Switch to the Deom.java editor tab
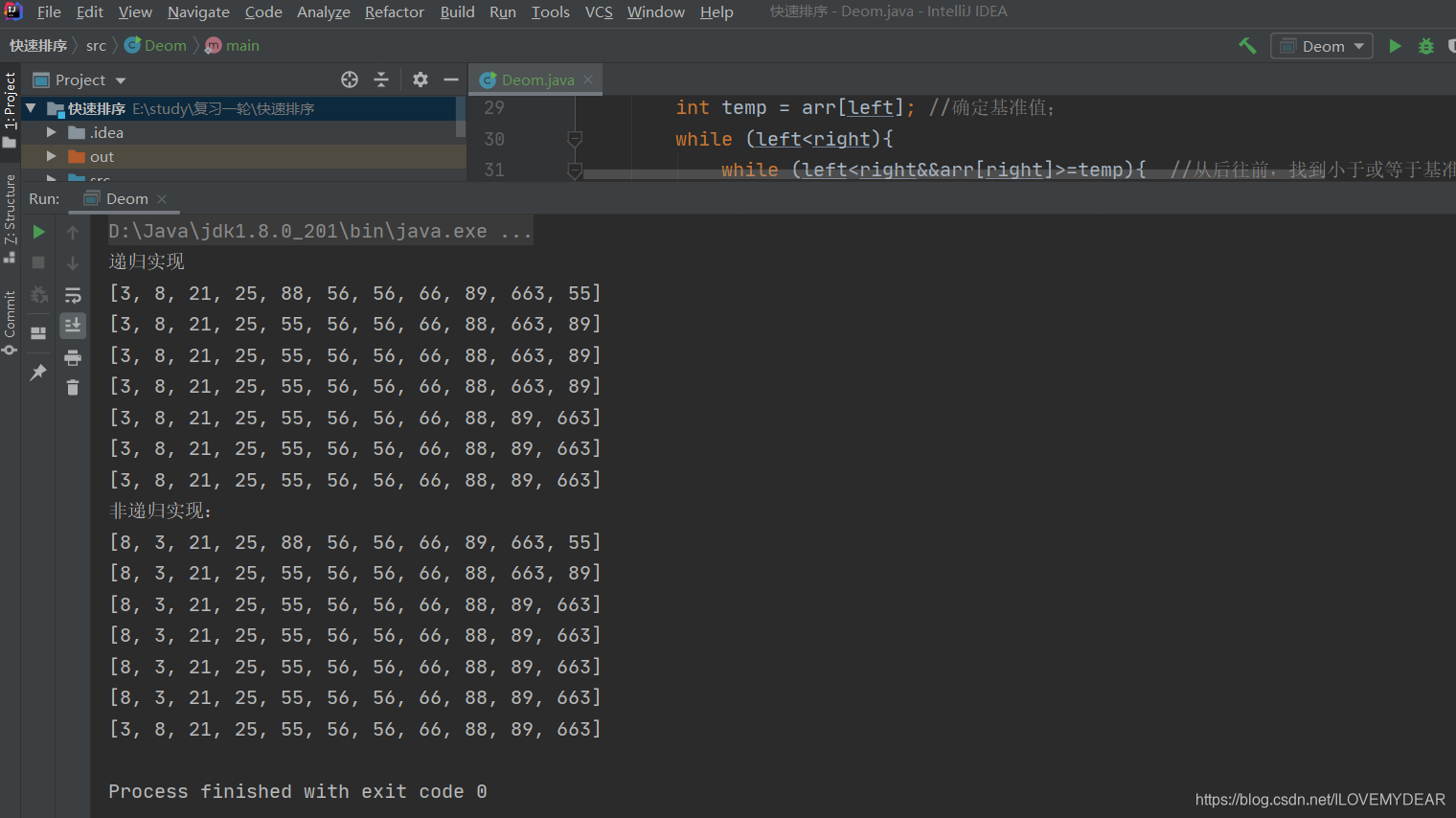This screenshot has height=818, width=1456. click(x=536, y=80)
